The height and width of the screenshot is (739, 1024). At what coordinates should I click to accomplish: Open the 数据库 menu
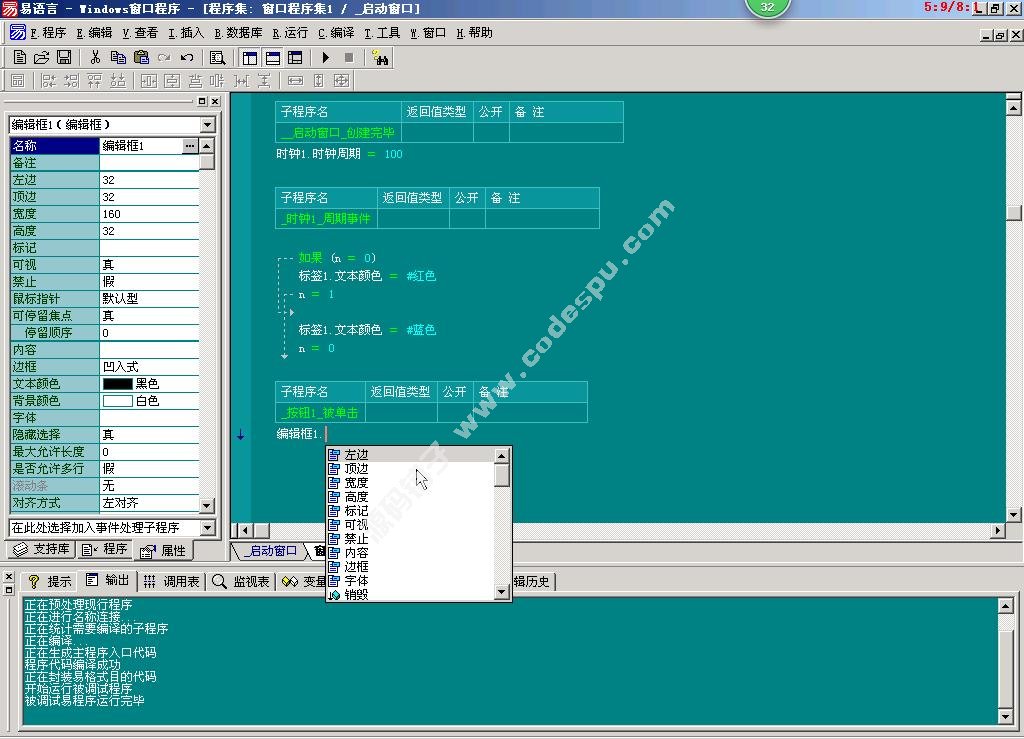(238, 33)
